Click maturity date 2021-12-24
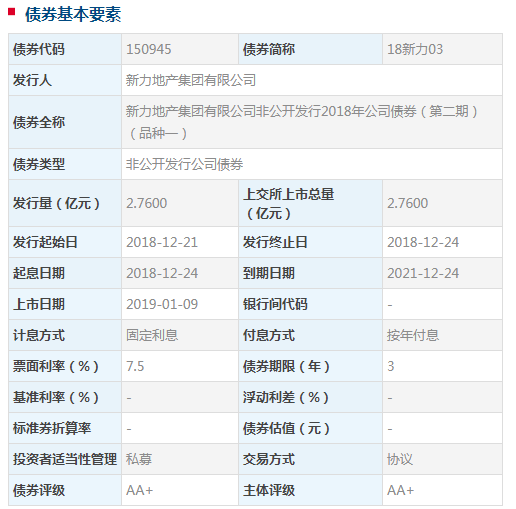The image size is (516, 509). (x=423, y=273)
